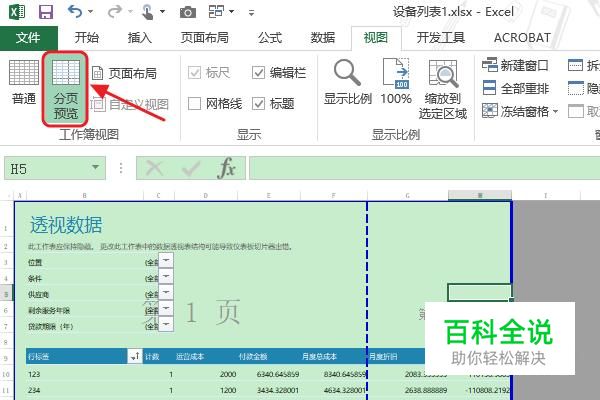Viewport: 600px width, 400px height.
Task: Click the cell containing 234
Action: [84, 390]
